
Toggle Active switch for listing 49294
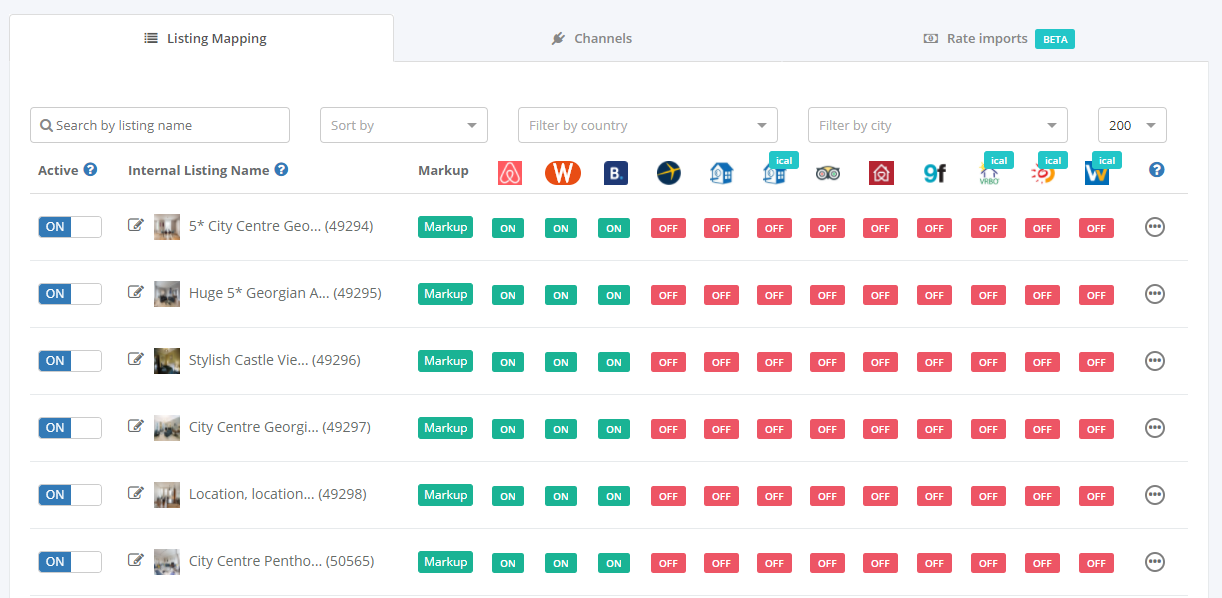coord(70,227)
